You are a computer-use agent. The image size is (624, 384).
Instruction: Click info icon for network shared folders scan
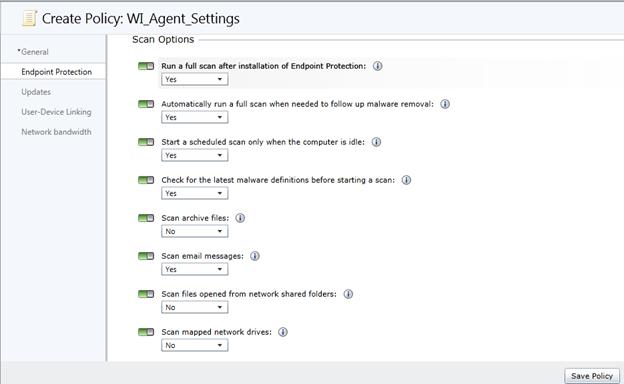(348, 294)
